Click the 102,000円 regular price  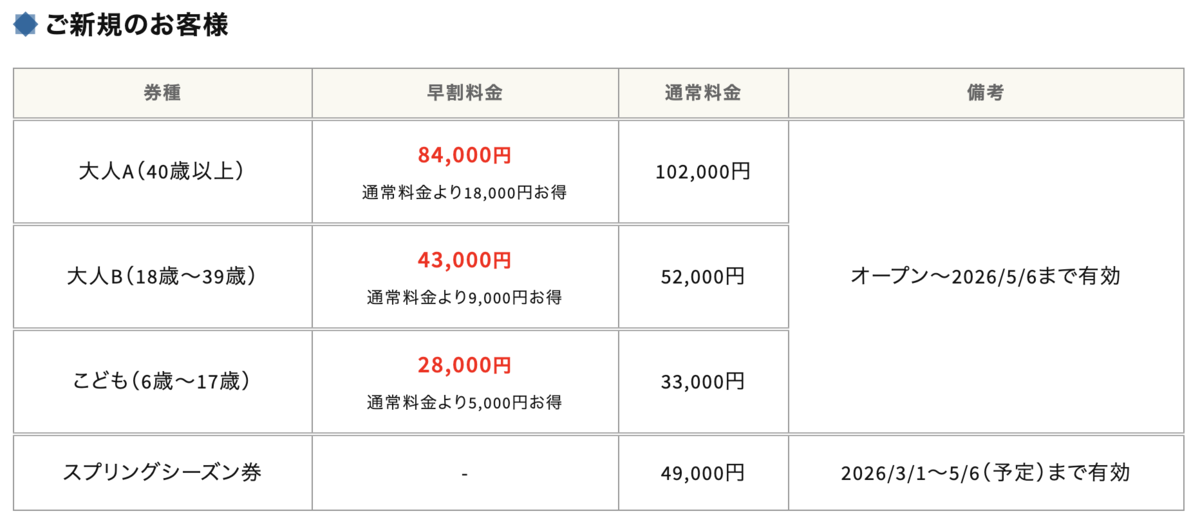pos(703,172)
